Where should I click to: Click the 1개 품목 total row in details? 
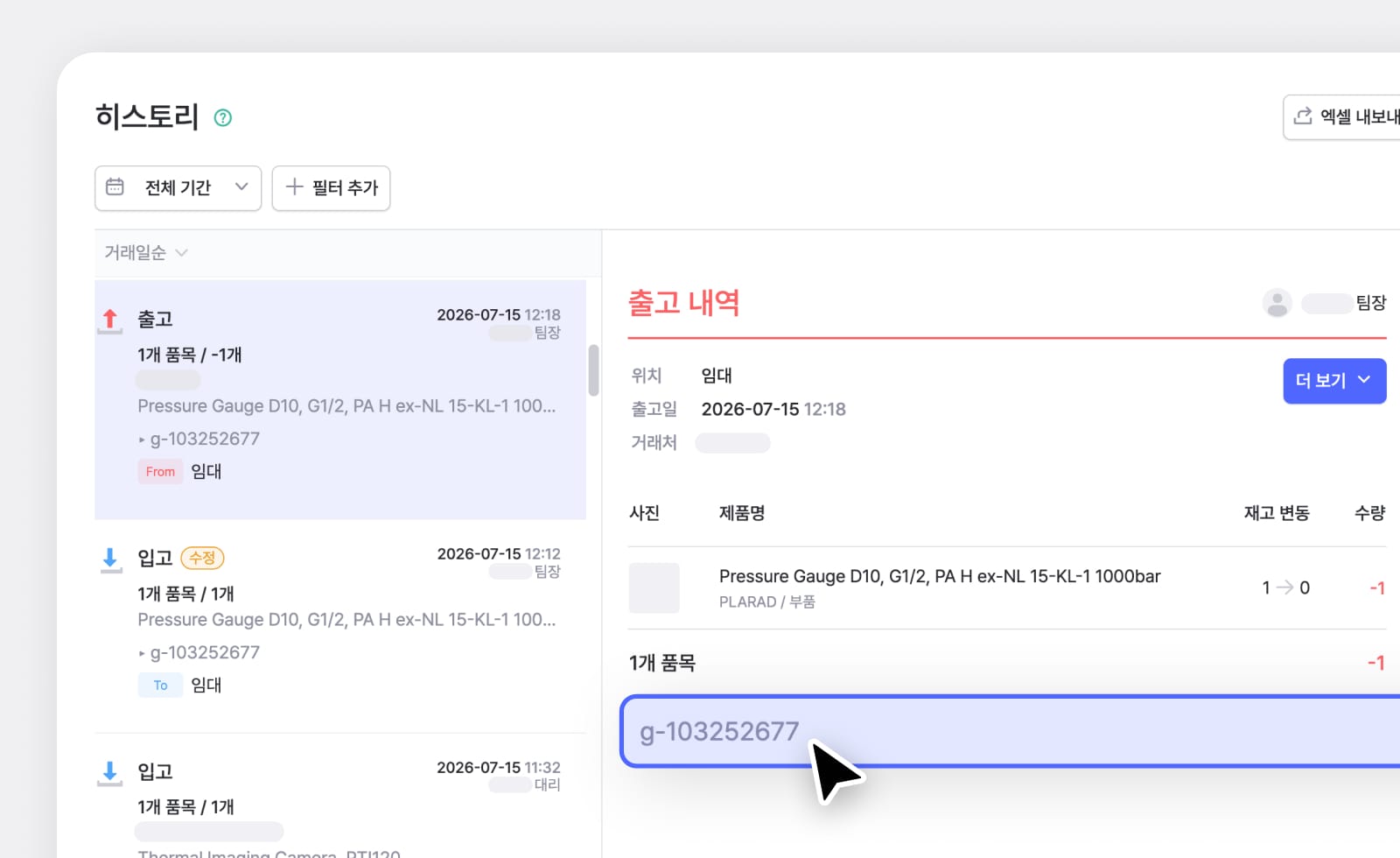click(1007, 663)
